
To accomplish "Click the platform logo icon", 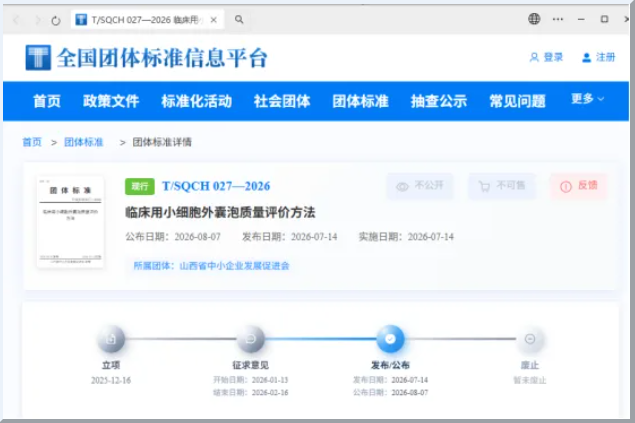I will click(38, 57).
